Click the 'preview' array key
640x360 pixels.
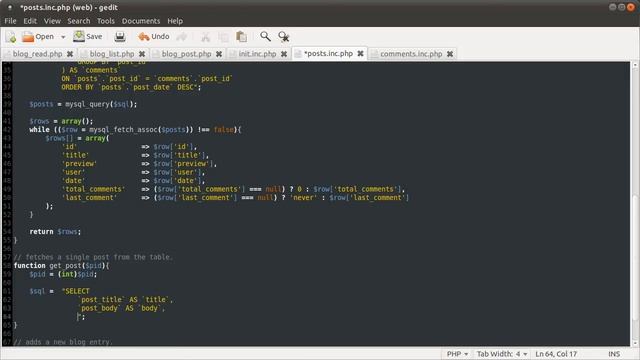coord(79,164)
